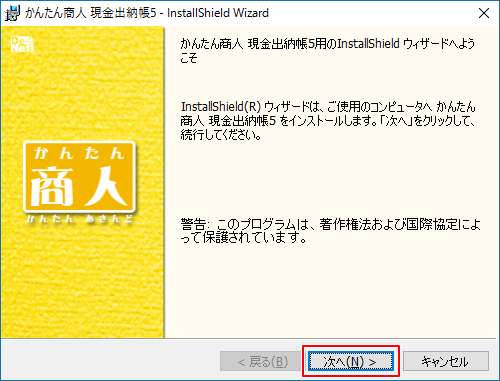This screenshot has width=500, height=381.
Task: Click the disabled < 戻る(B) button
Action: point(262,361)
